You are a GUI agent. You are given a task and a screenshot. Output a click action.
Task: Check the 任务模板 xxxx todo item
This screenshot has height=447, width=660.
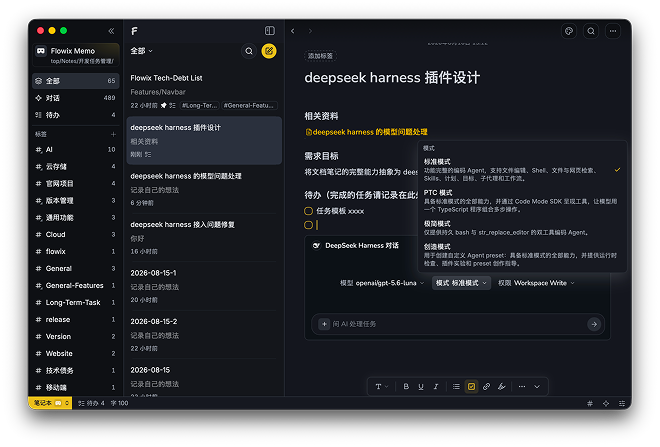[x=309, y=211]
